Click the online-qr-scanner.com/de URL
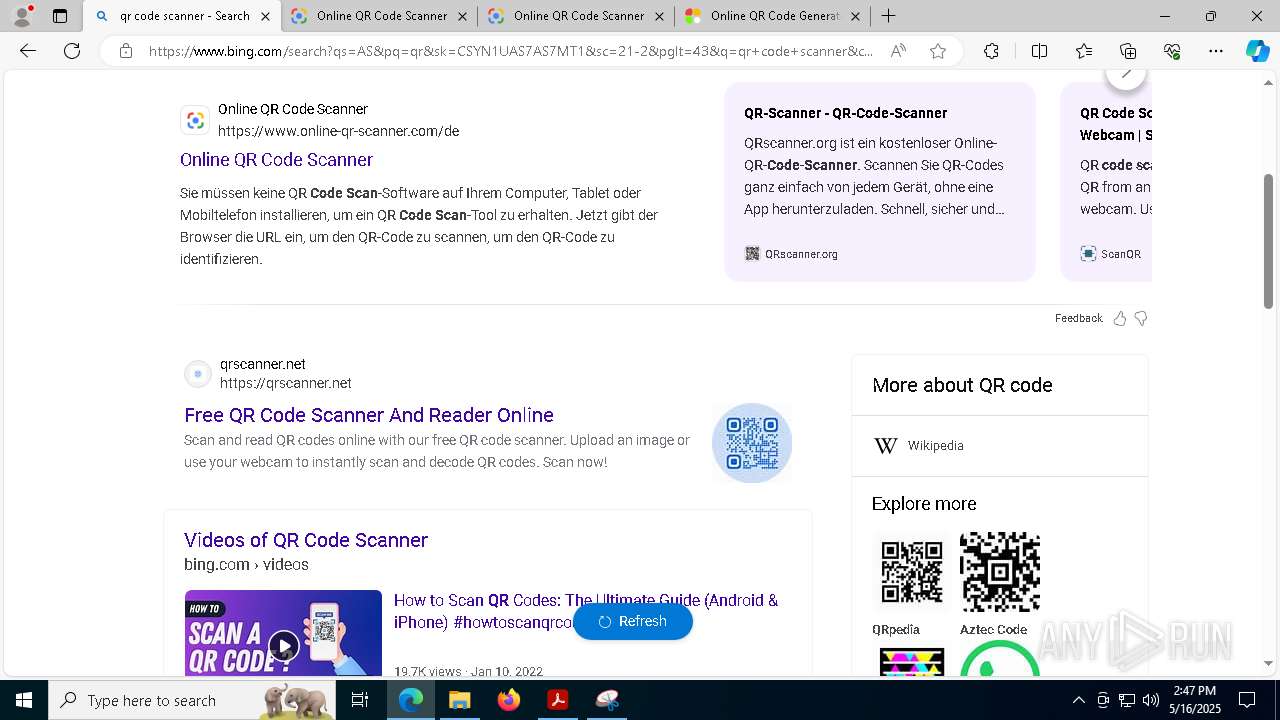Image resolution: width=1280 pixels, height=720 pixels. coord(338,131)
